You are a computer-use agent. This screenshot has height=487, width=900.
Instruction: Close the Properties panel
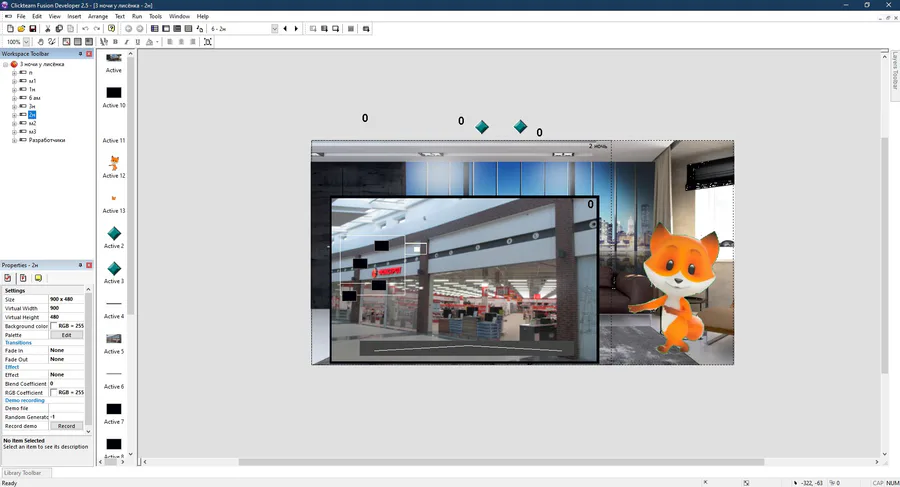(89, 265)
